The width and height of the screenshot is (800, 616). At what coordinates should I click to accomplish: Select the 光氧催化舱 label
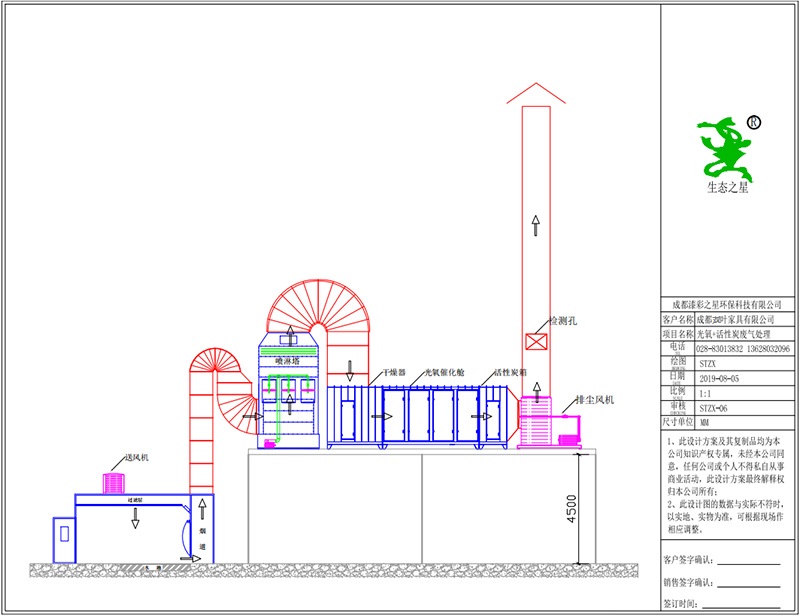443,371
